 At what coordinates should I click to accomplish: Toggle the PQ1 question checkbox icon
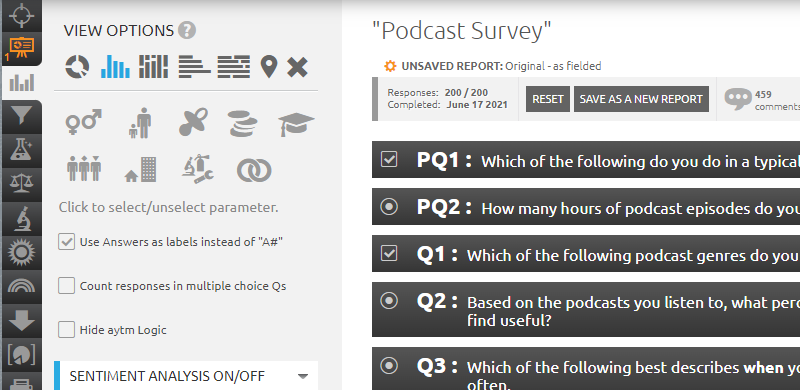click(x=389, y=159)
